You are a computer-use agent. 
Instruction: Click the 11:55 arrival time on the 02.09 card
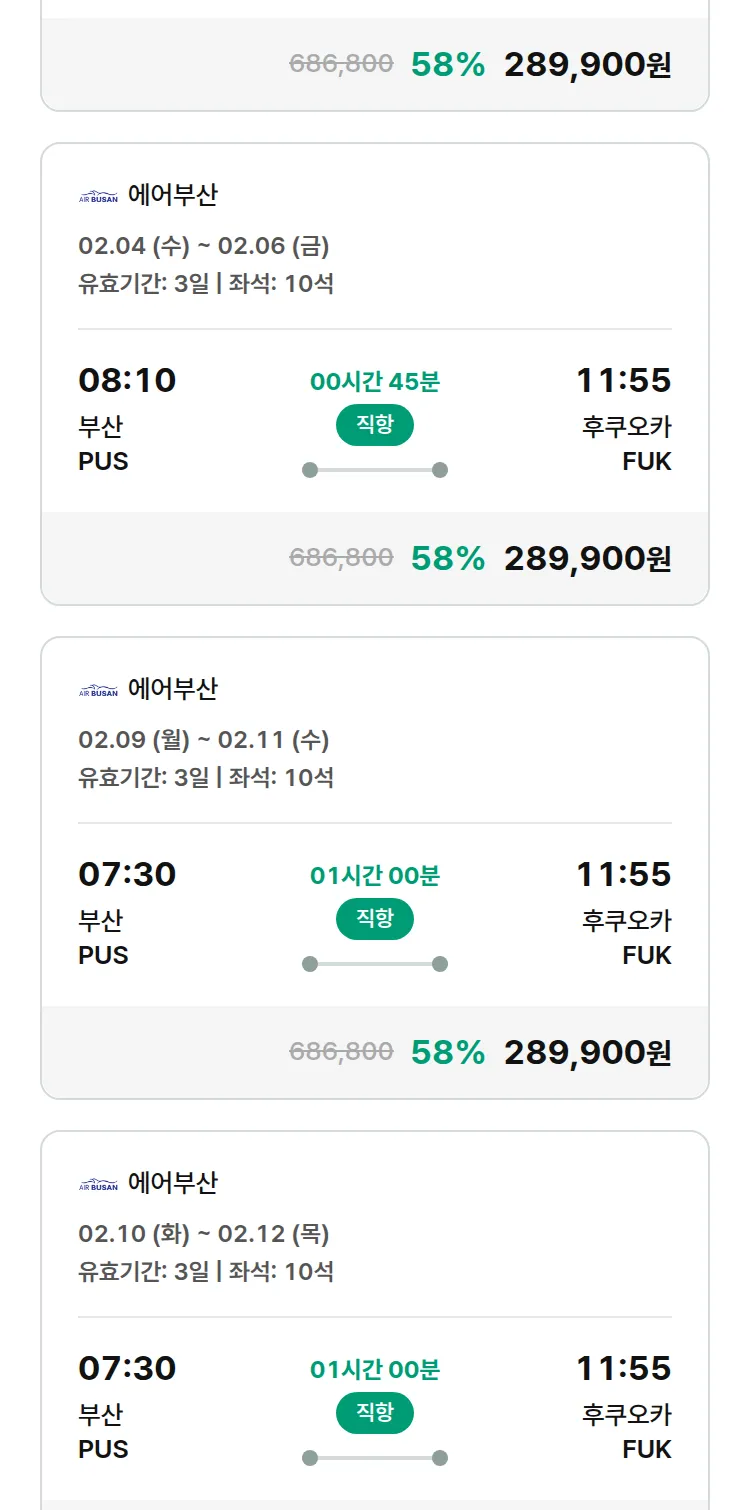pos(623,874)
